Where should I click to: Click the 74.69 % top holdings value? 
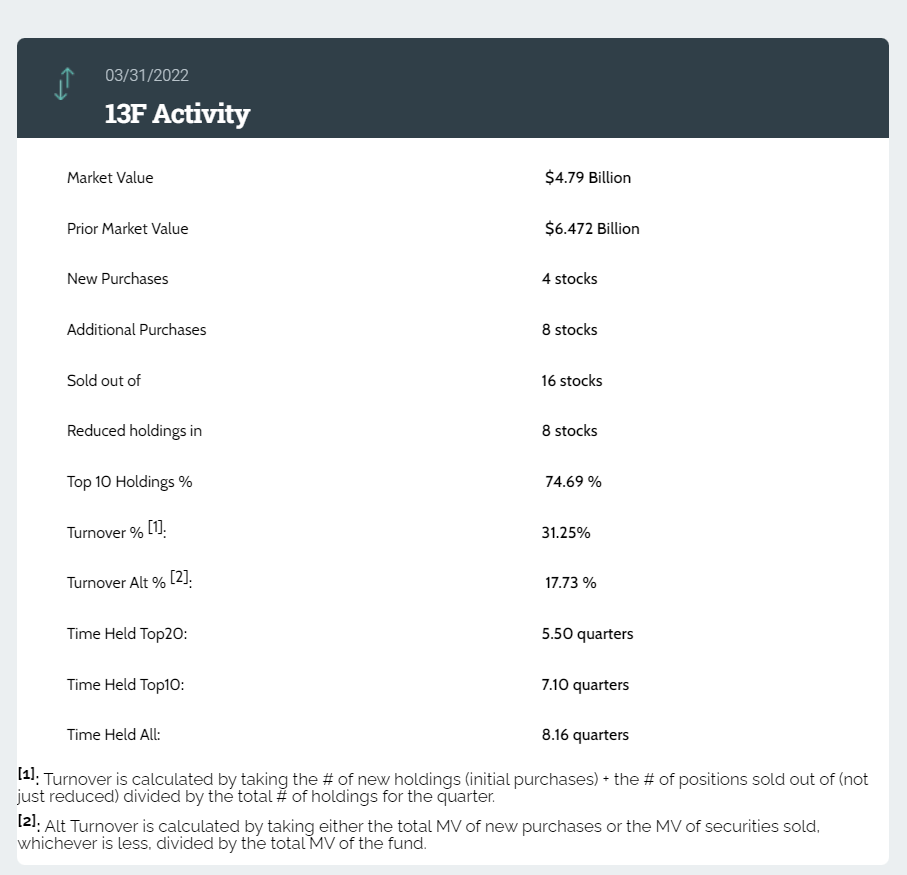pyautogui.click(x=573, y=482)
